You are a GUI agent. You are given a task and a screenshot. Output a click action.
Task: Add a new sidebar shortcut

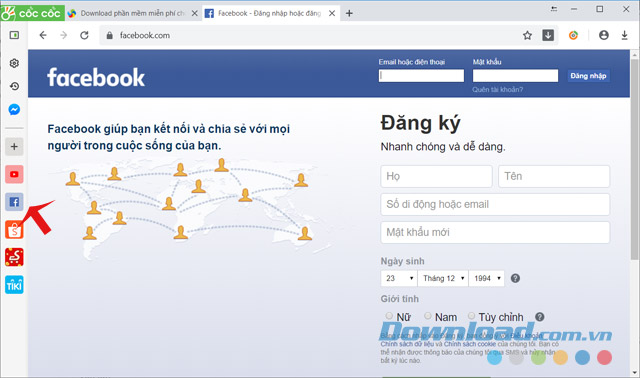[14, 147]
